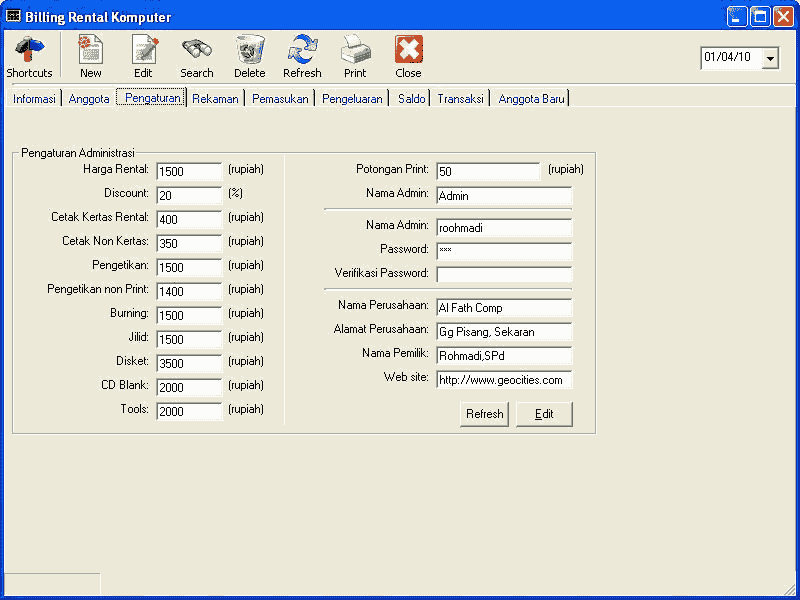Switch to the Anggota tab
The height and width of the screenshot is (600, 800).
click(89, 98)
